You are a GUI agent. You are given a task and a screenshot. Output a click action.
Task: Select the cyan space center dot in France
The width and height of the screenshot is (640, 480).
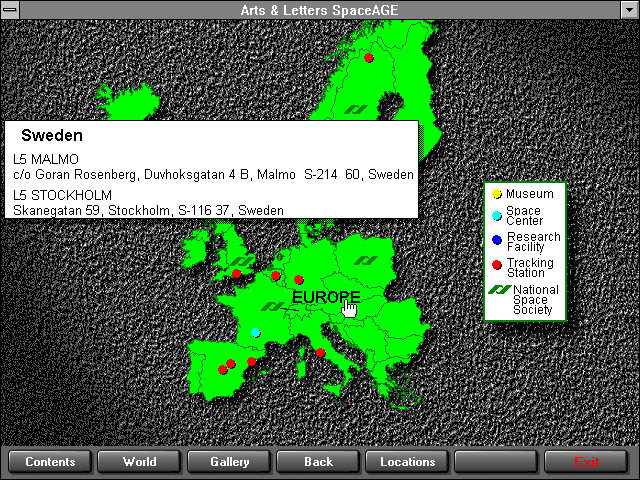tap(256, 333)
